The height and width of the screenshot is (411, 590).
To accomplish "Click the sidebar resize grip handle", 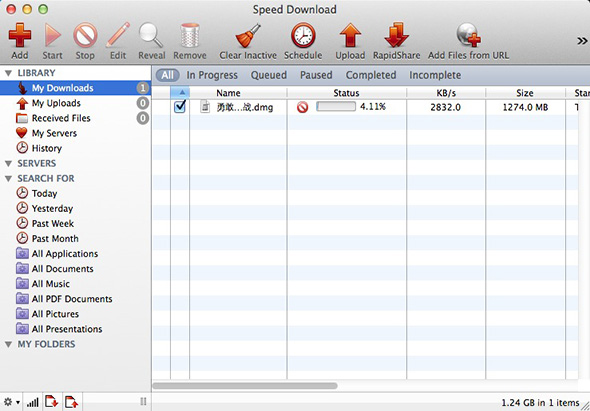I will pyautogui.click(x=143, y=402).
